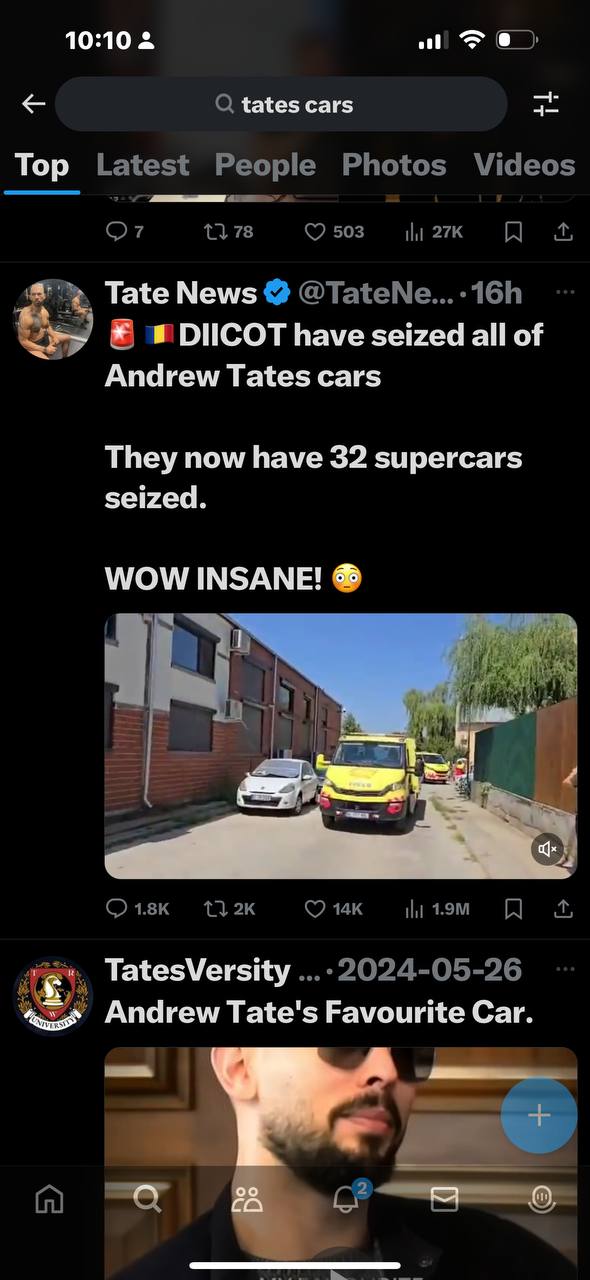Open more options on TatesVersity post
Screen dimensions: 590x1280
pos(564,969)
